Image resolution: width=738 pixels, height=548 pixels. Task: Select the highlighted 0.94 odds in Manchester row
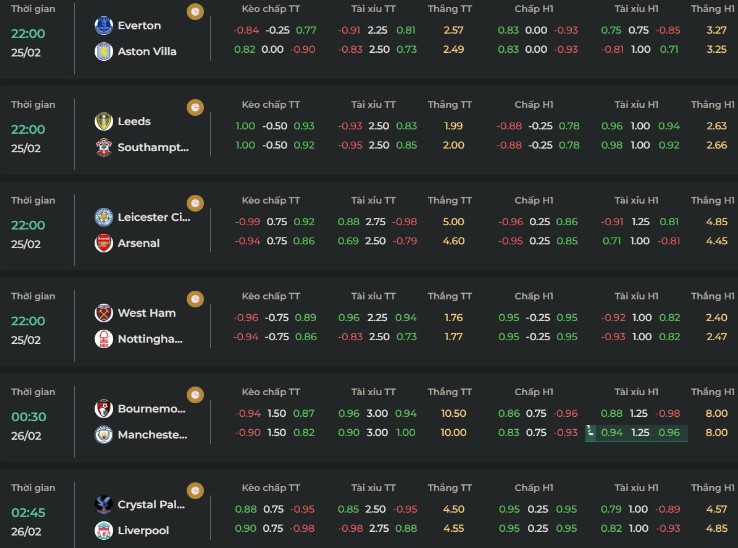[x=612, y=433]
